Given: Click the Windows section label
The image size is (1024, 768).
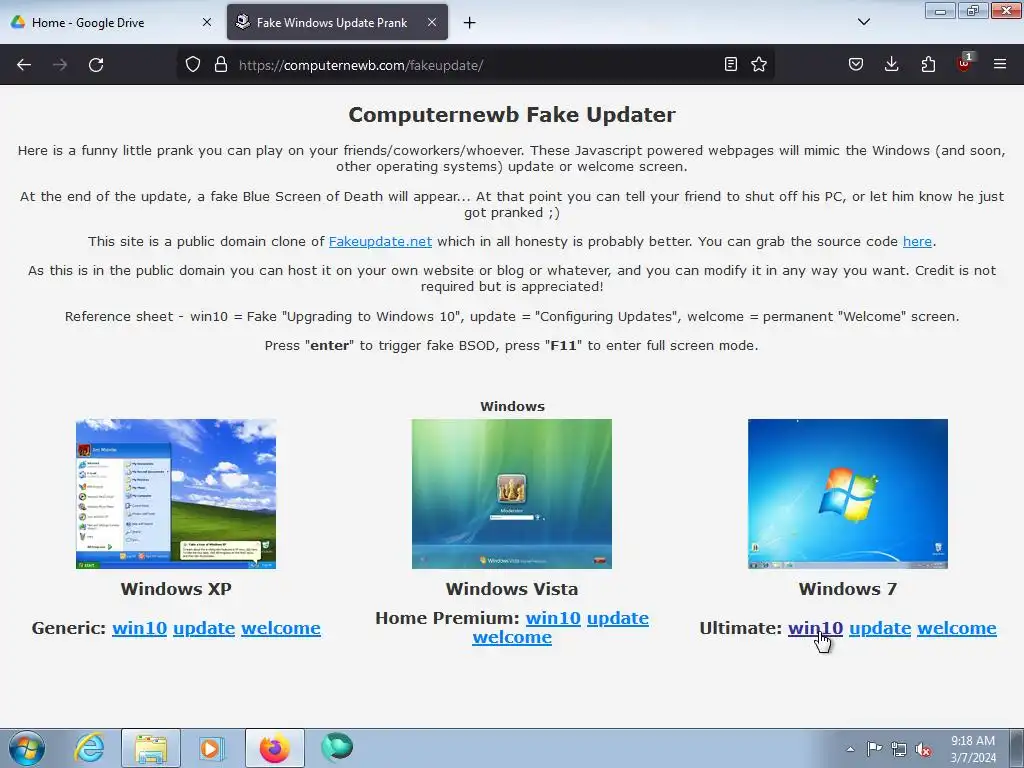Looking at the screenshot, I should pyautogui.click(x=512, y=406).
